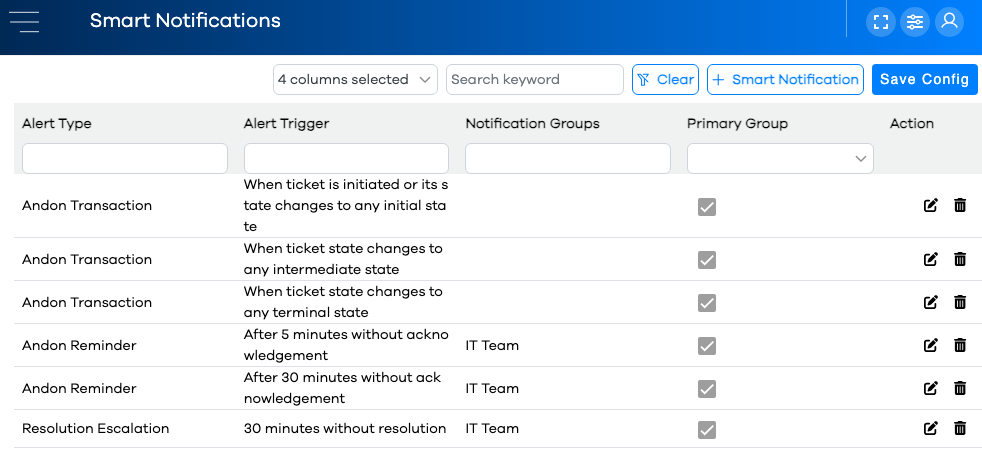Edit the intermediate state Andon Transaction row
The width and height of the screenshot is (982, 452).
click(931, 259)
